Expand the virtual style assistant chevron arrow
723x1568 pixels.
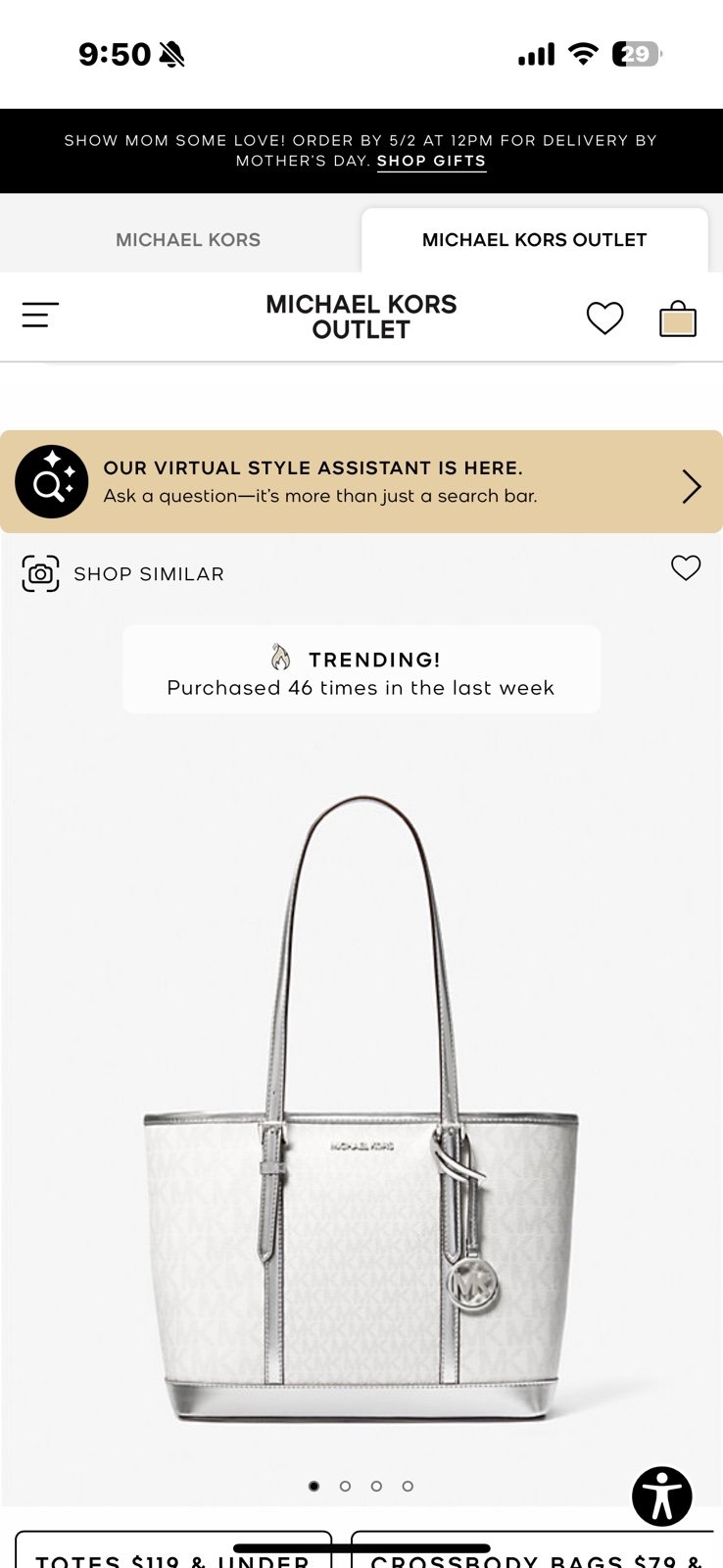[692, 486]
